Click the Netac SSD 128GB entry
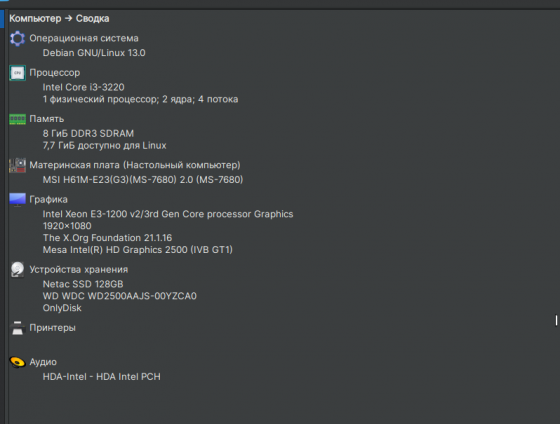 coord(83,284)
